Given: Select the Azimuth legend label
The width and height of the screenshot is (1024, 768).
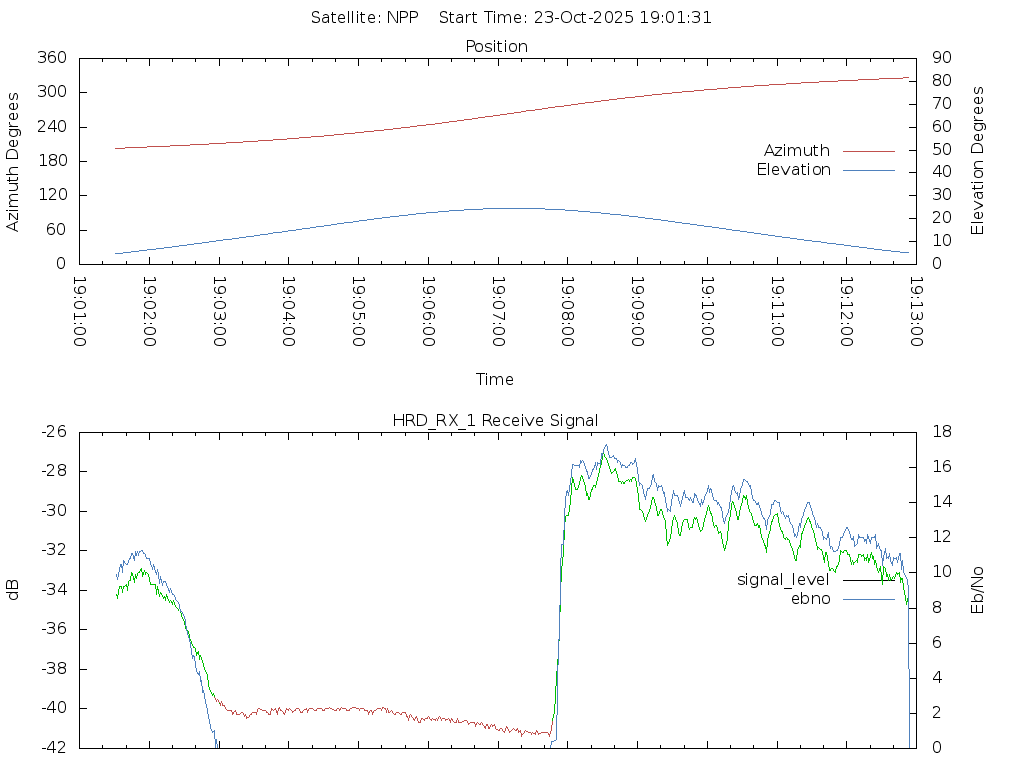Looking at the screenshot, I should [796, 151].
